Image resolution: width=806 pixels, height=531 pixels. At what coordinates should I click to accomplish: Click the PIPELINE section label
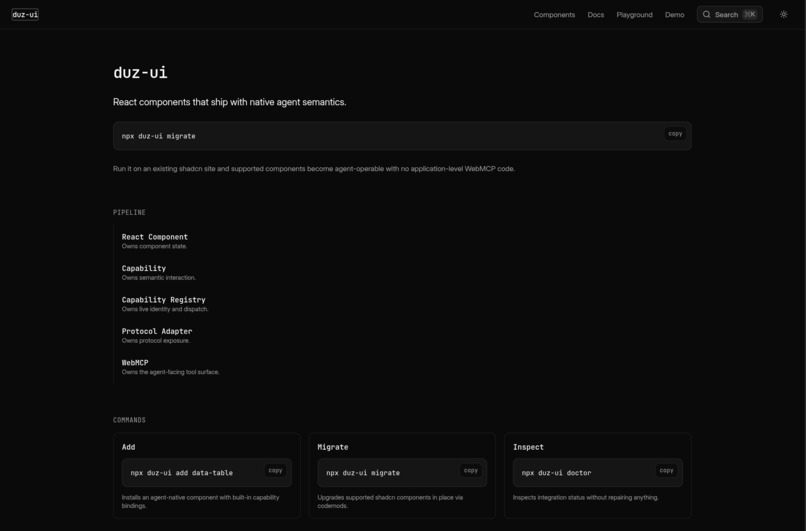(x=129, y=212)
